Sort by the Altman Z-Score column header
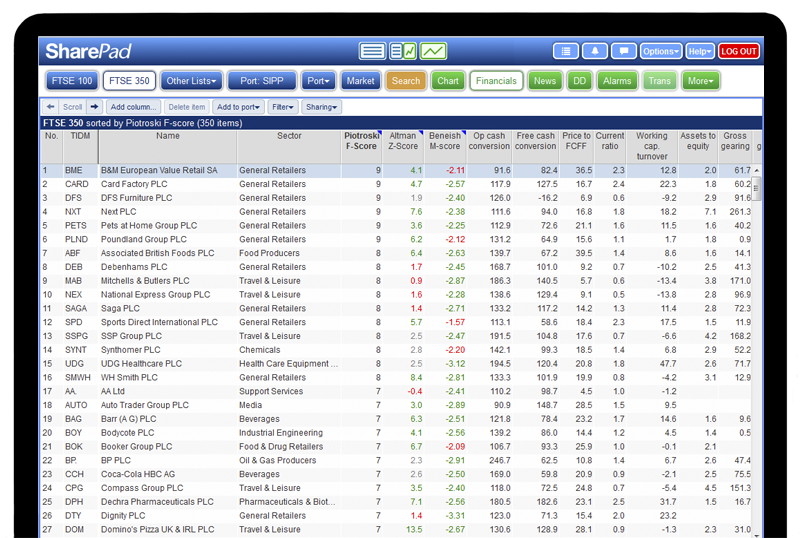This screenshot has width=800, height=538. coord(403,140)
